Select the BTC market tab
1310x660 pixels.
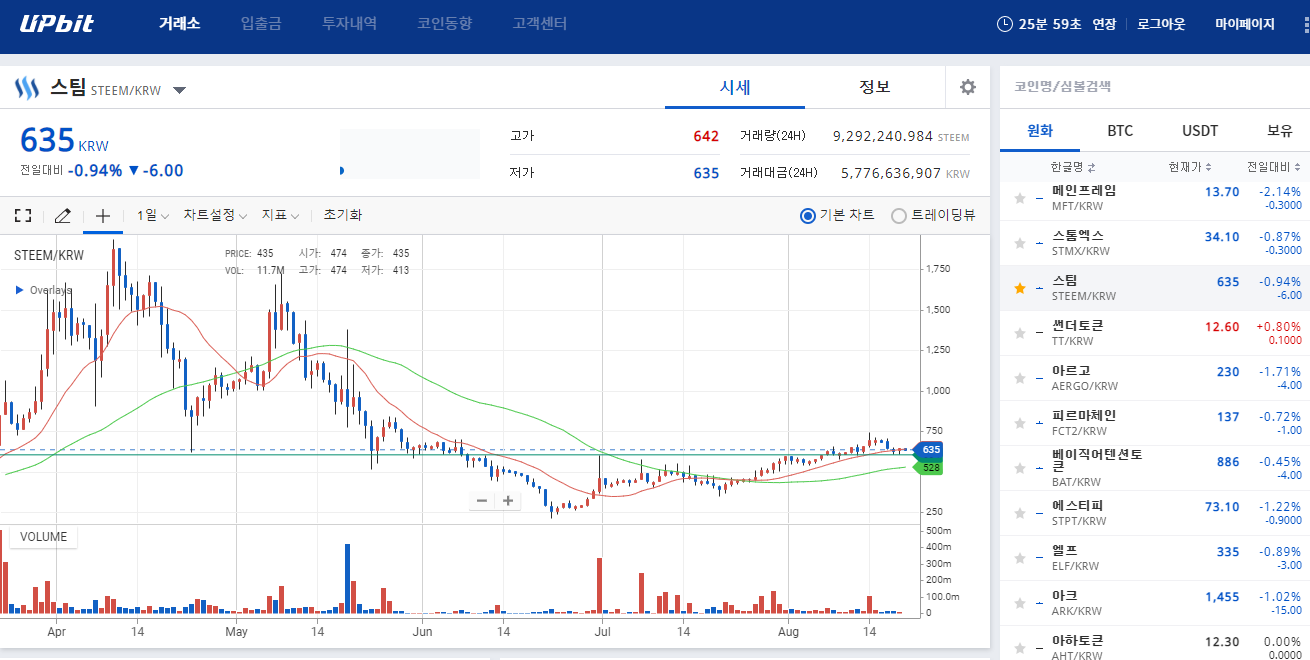point(1120,131)
